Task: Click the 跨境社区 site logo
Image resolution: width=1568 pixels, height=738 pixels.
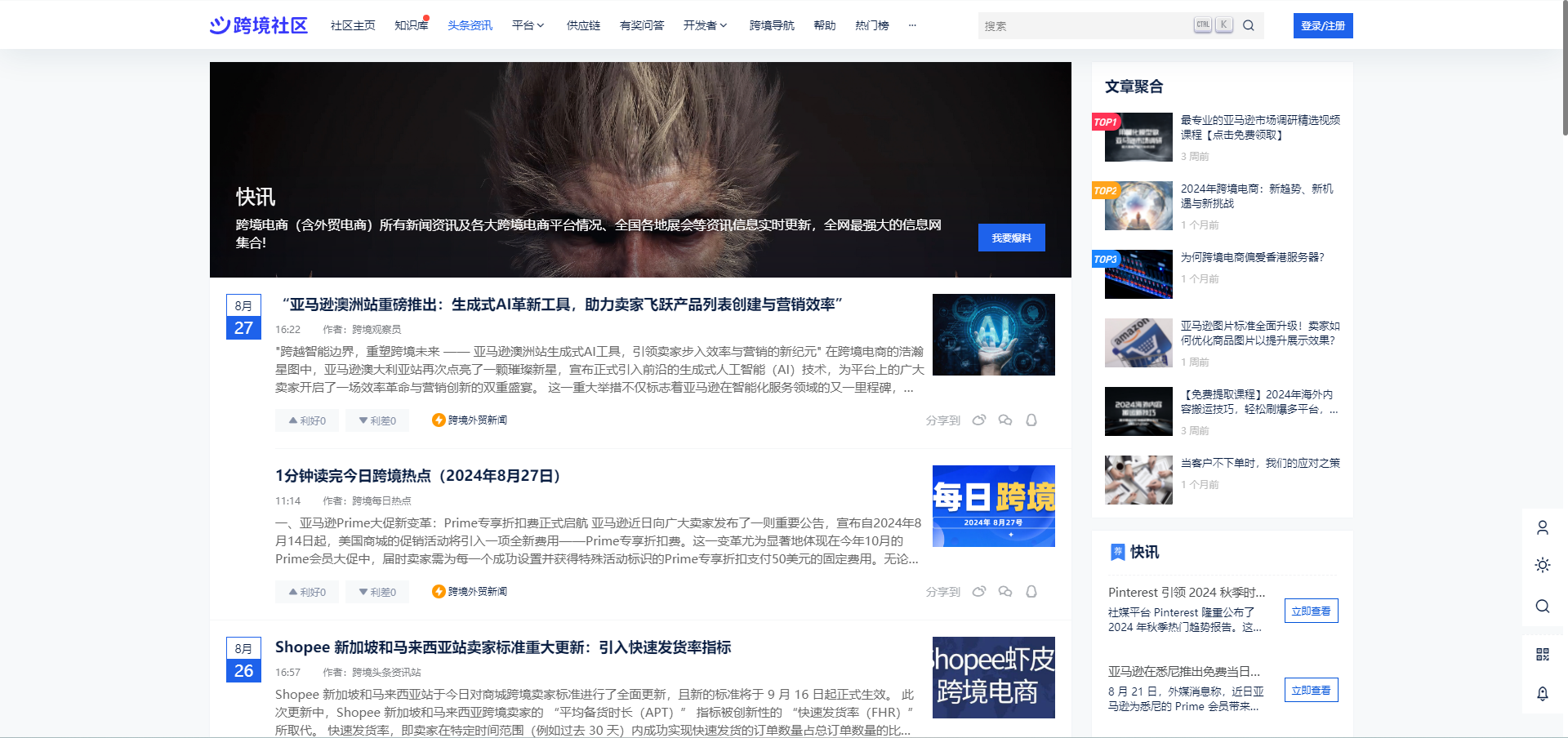Action: click(259, 25)
